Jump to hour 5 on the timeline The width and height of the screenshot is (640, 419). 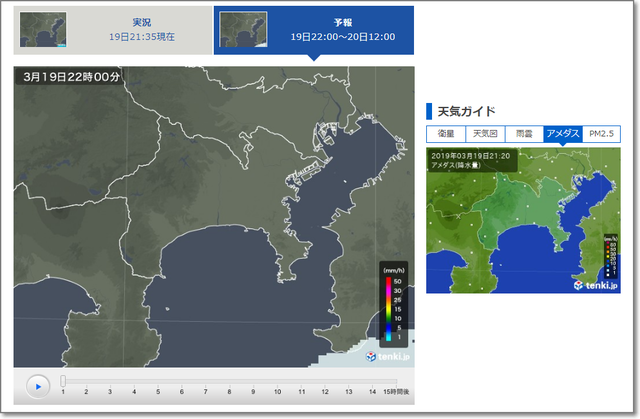point(158,392)
